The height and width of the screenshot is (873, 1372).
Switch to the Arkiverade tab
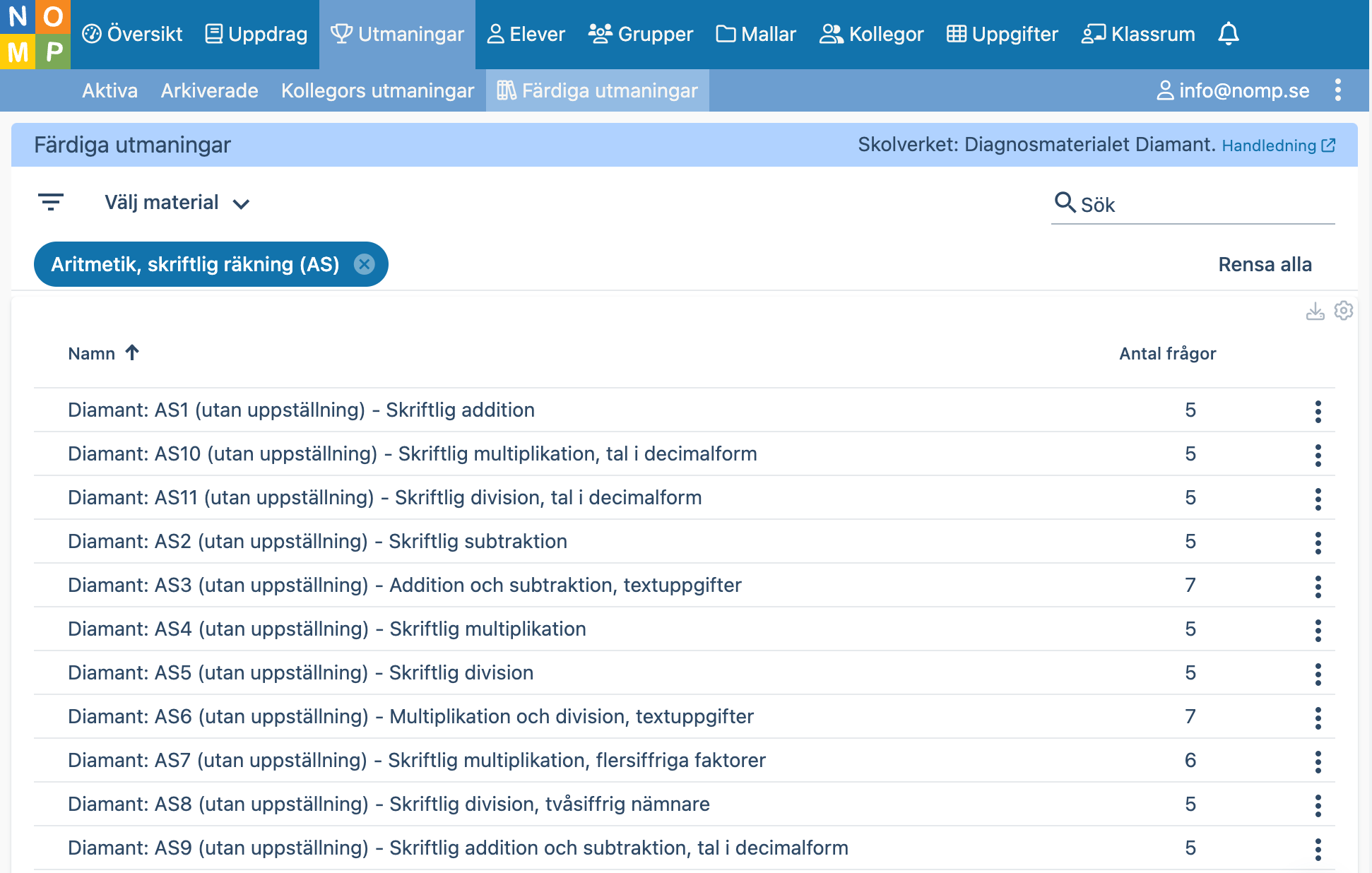tap(209, 90)
